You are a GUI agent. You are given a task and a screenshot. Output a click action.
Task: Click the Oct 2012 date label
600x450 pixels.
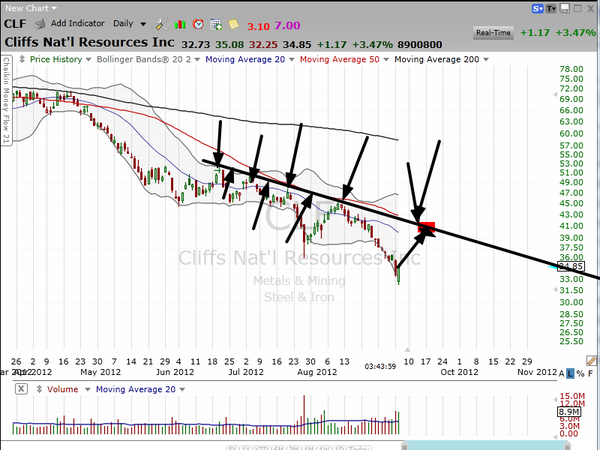[x=459, y=372]
